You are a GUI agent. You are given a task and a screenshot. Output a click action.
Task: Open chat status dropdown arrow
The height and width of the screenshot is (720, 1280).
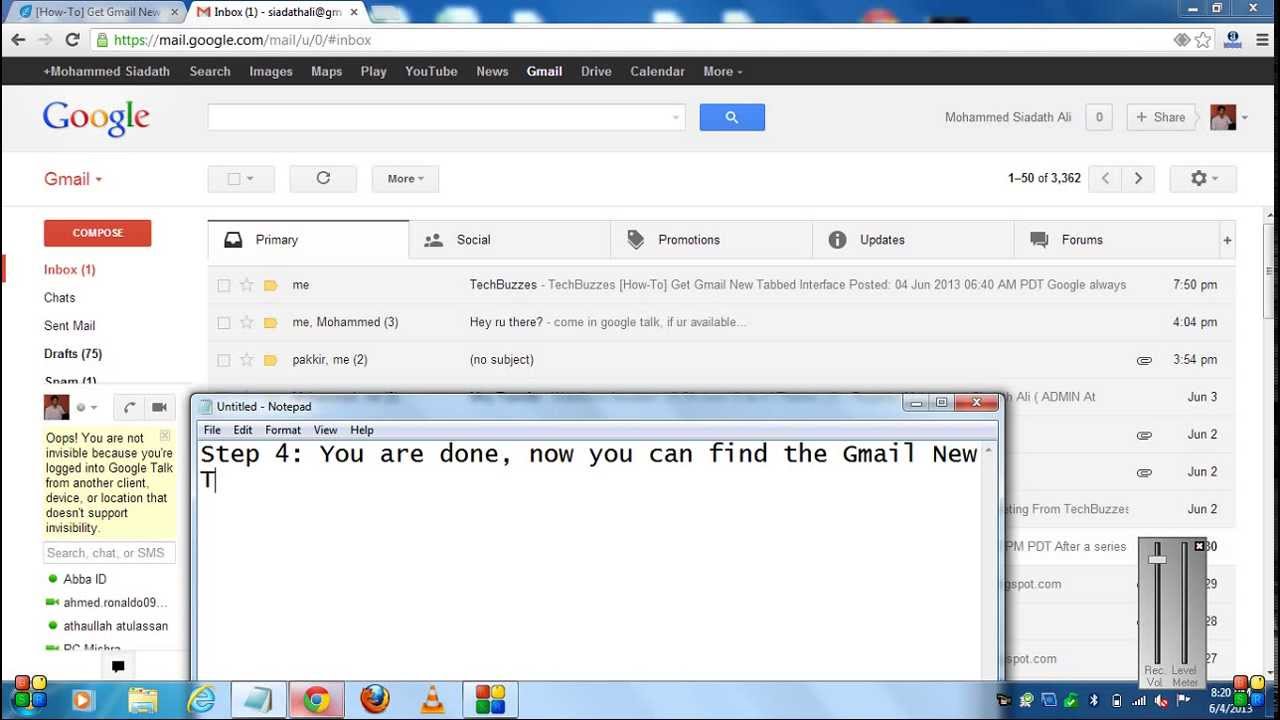[94, 408]
